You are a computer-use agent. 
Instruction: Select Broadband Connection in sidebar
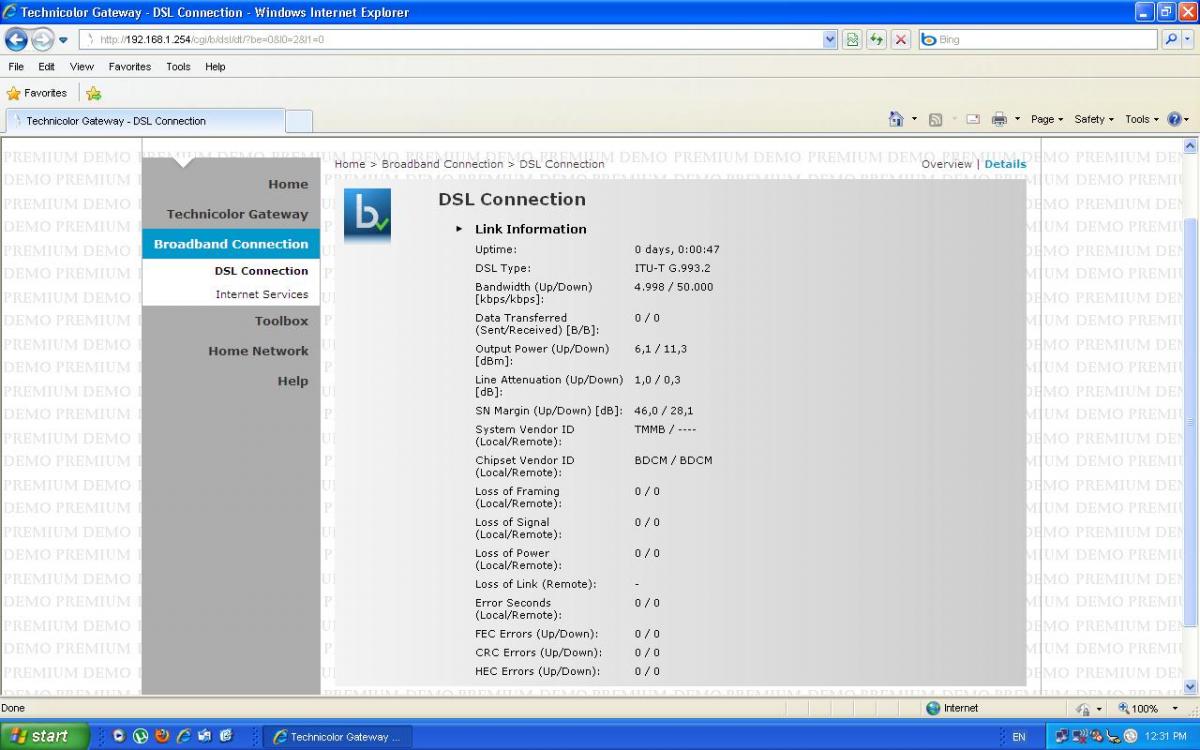pyautogui.click(x=231, y=244)
